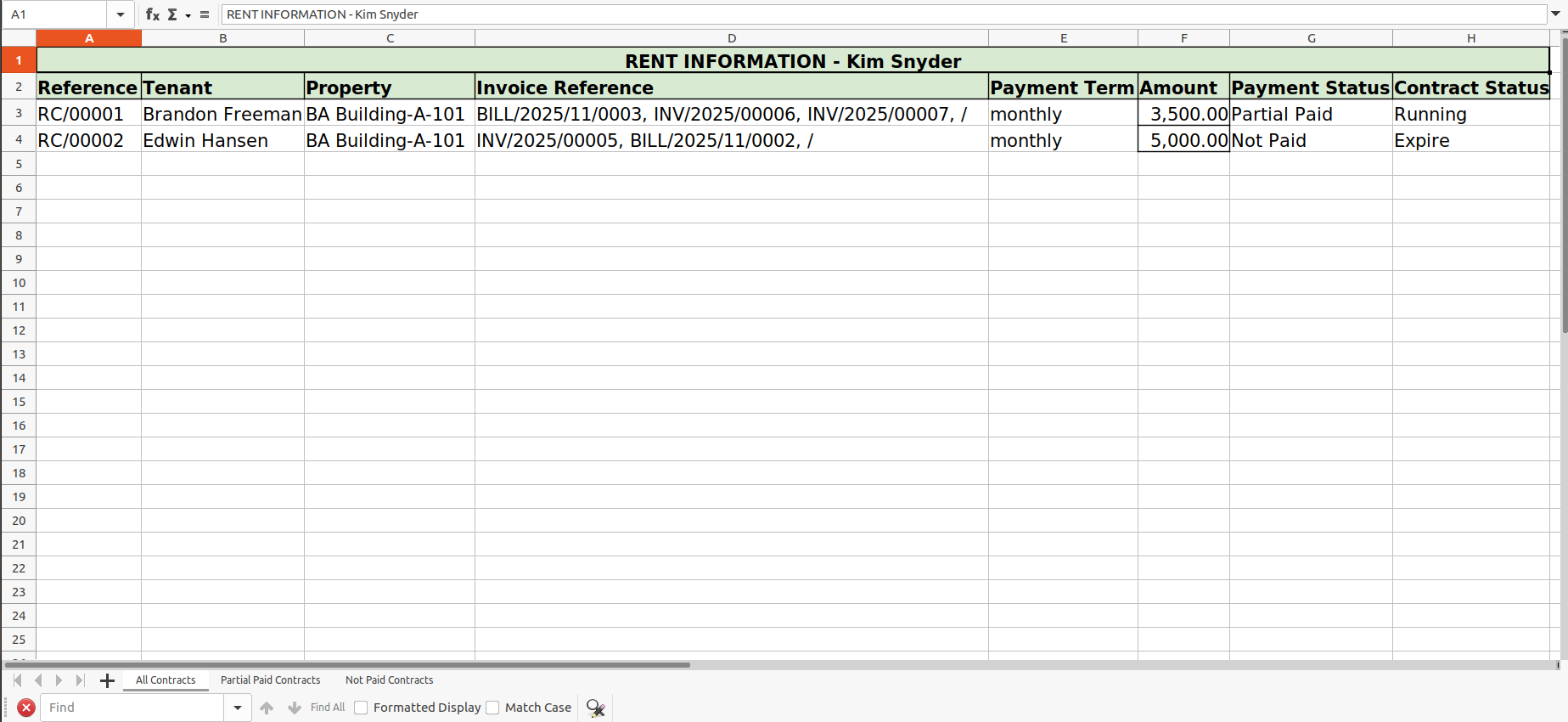Open the Function Wizard icon

point(153,14)
